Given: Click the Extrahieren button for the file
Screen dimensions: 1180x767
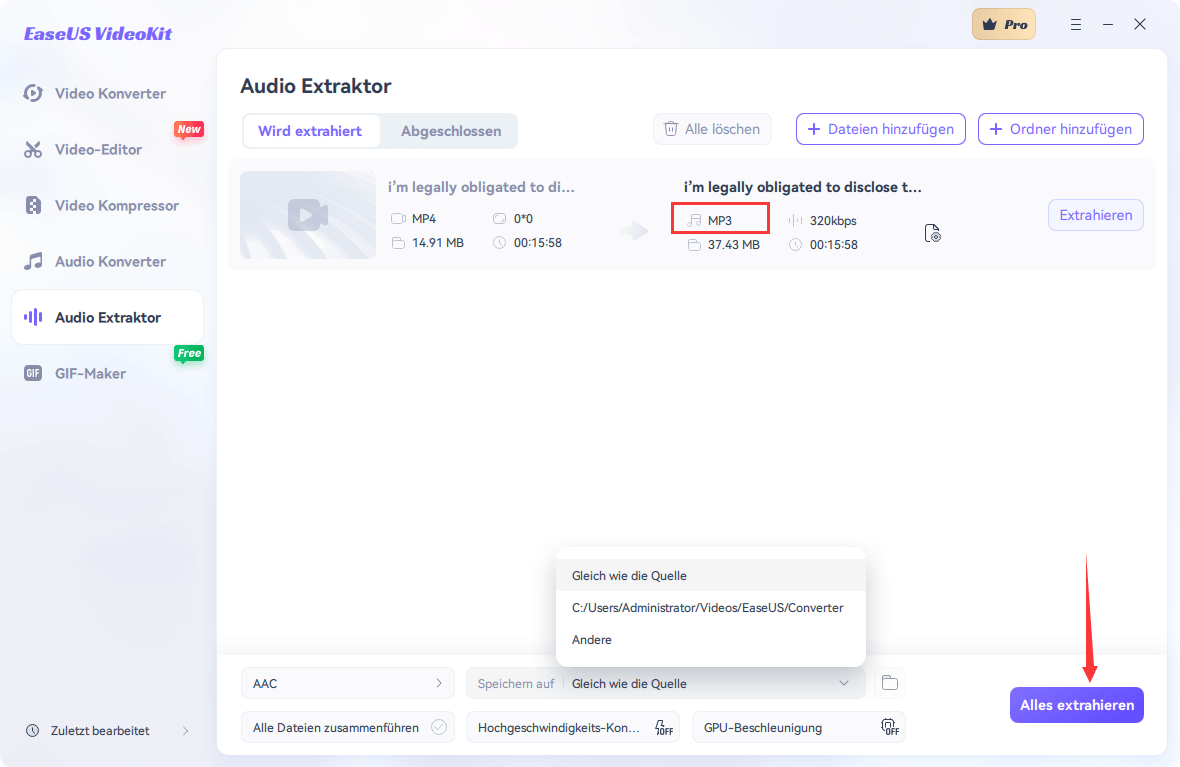Looking at the screenshot, I should [1096, 215].
